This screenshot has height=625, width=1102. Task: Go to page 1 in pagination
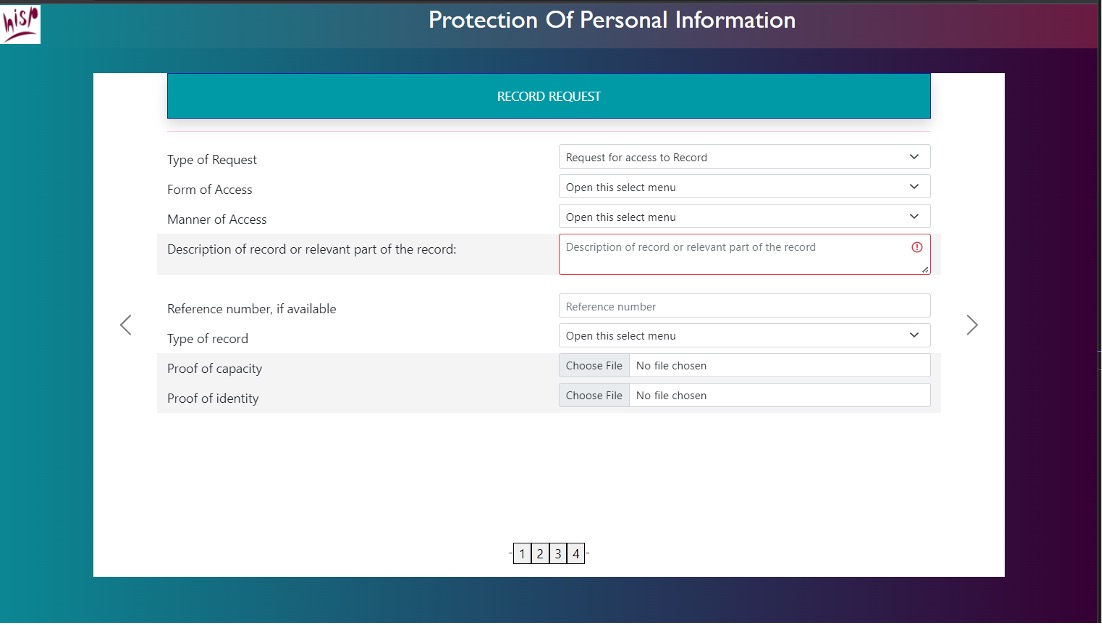click(x=522, y=554)
